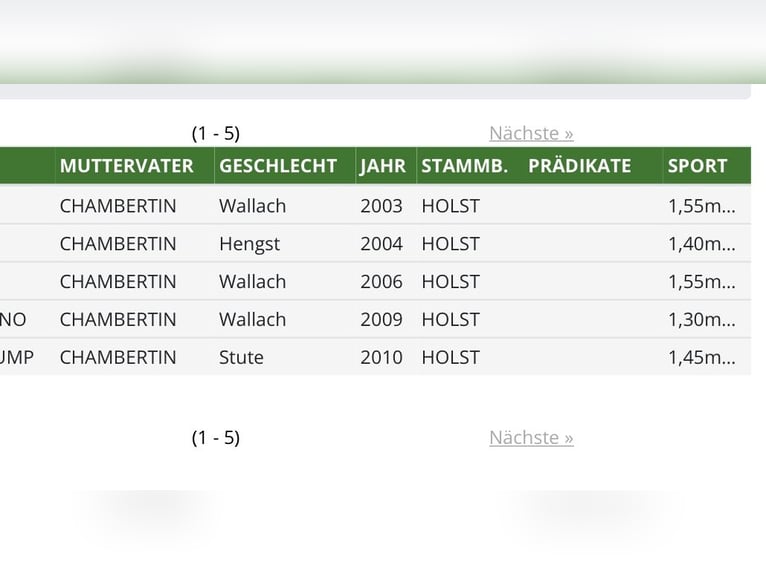Open the 1,30m sport entry

[701, 320]
